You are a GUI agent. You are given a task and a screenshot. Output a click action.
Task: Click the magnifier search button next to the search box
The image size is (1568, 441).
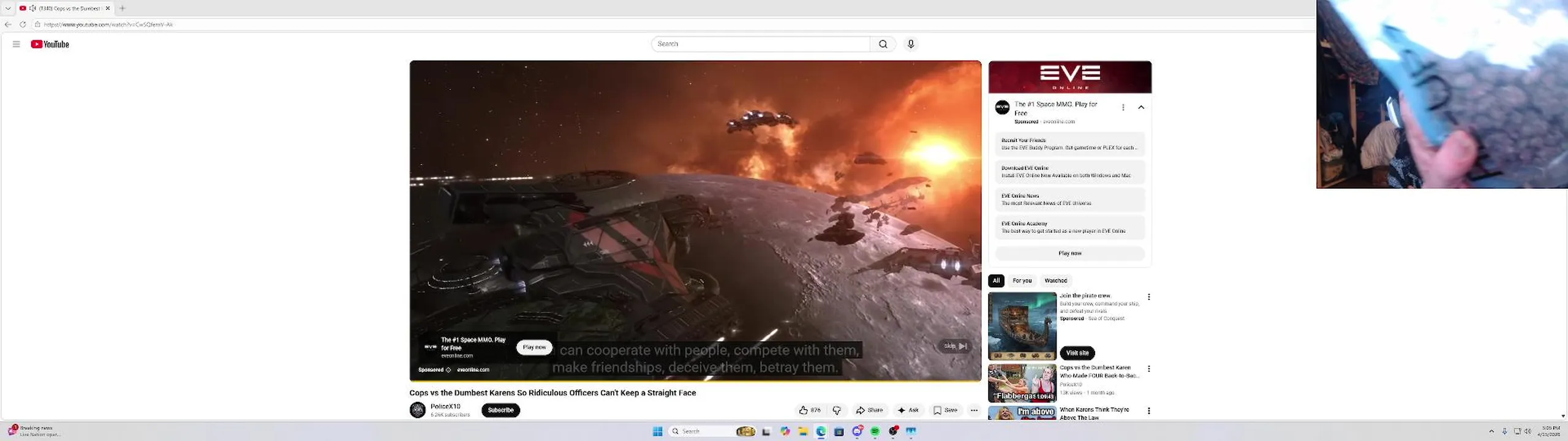883,44
